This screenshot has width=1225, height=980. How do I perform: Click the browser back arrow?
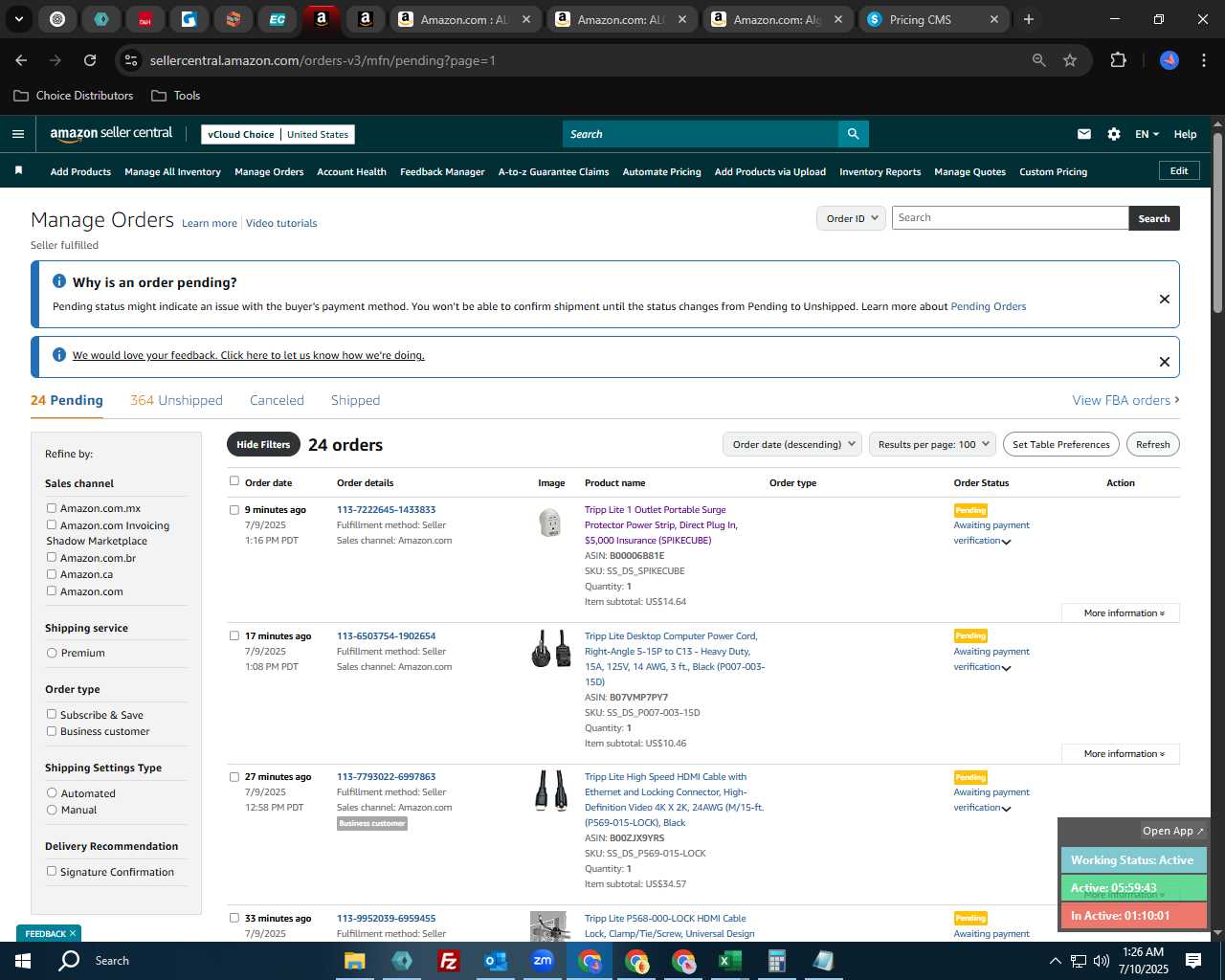(x=21, y=60)
